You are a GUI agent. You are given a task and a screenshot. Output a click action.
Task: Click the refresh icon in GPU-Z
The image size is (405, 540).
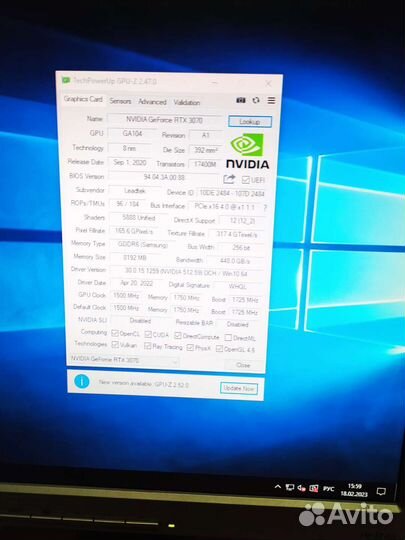[x=256, y=100]
